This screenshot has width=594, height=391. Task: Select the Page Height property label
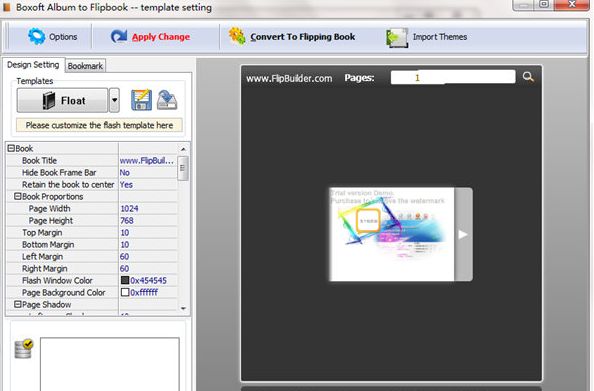pyautogui.click(x=51, y=221)
